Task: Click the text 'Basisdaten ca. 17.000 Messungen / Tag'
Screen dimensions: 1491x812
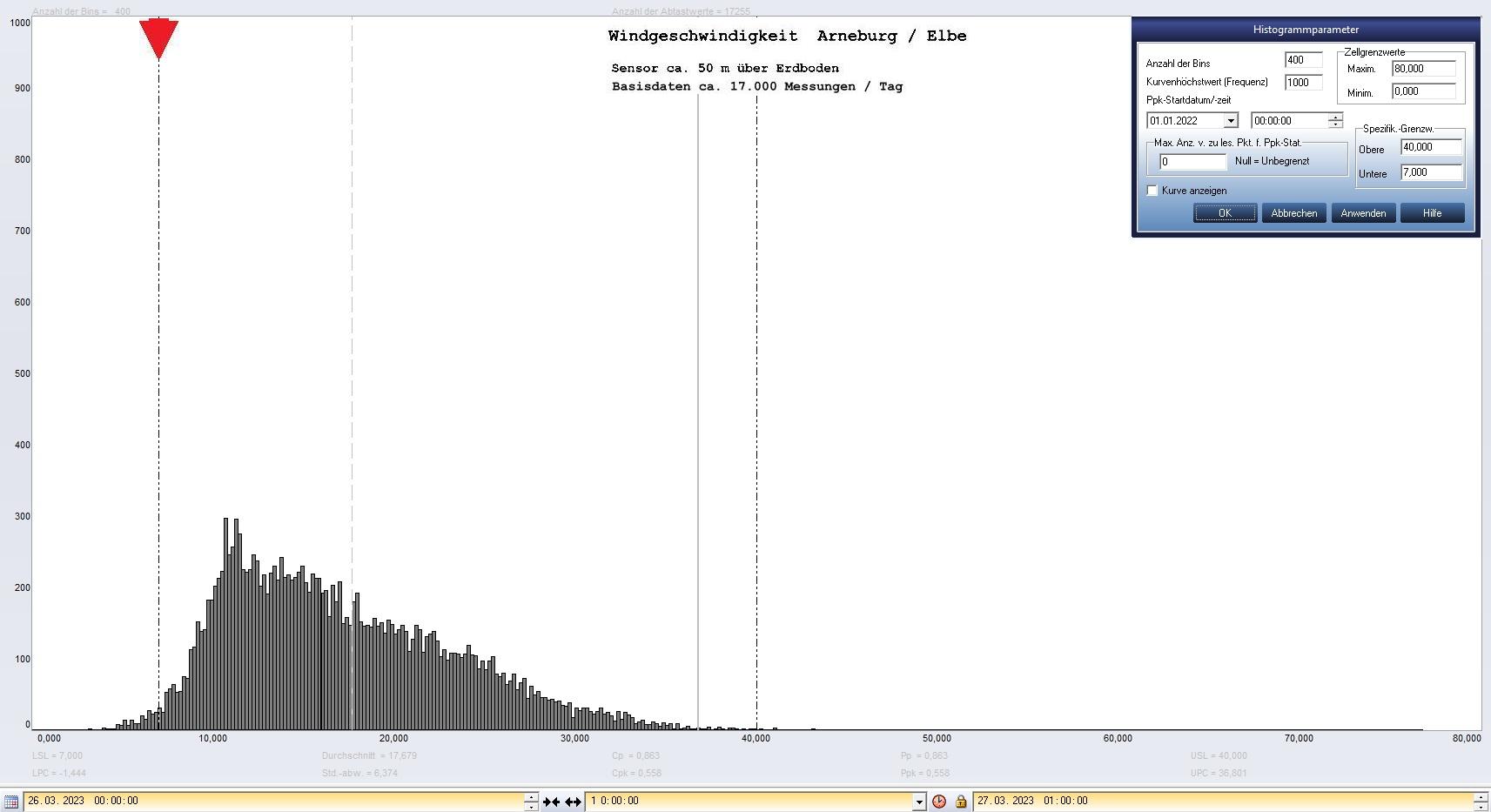Action: coord(757,86)
